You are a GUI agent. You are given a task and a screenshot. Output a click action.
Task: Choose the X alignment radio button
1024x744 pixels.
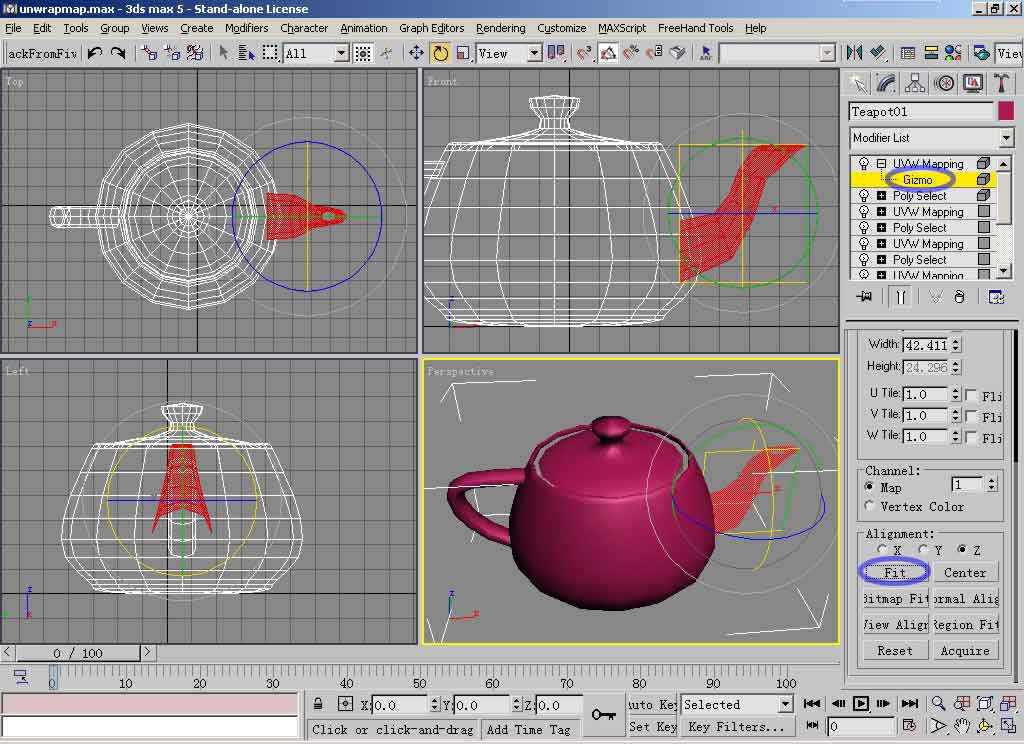pyautogui.click(x=882, y=550)
